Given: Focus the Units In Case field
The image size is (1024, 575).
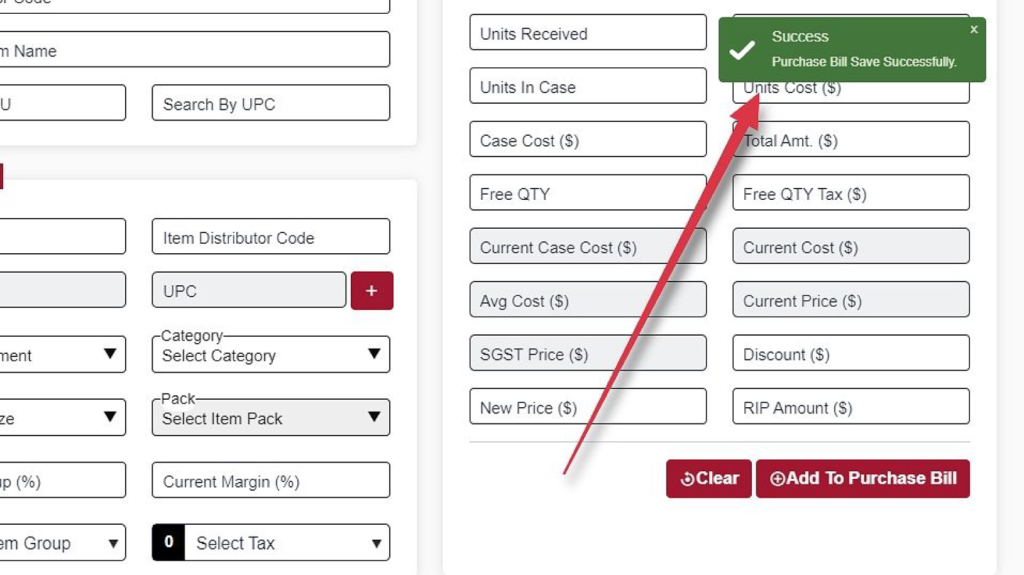Looking at the screenshot, I should (x=588, y=86).
